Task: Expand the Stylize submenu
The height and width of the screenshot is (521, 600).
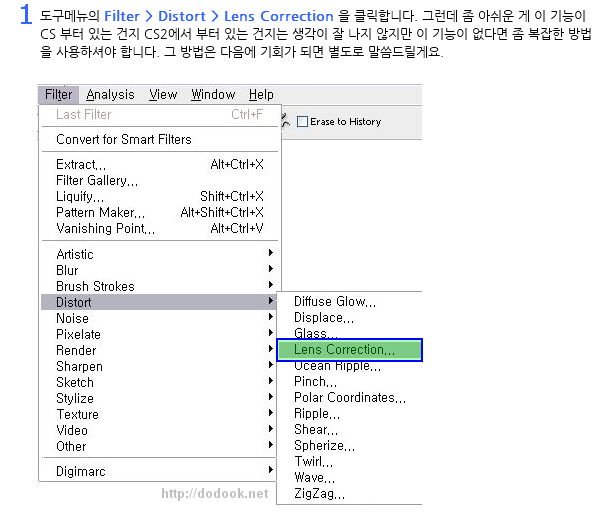Action: pos(159,399)
